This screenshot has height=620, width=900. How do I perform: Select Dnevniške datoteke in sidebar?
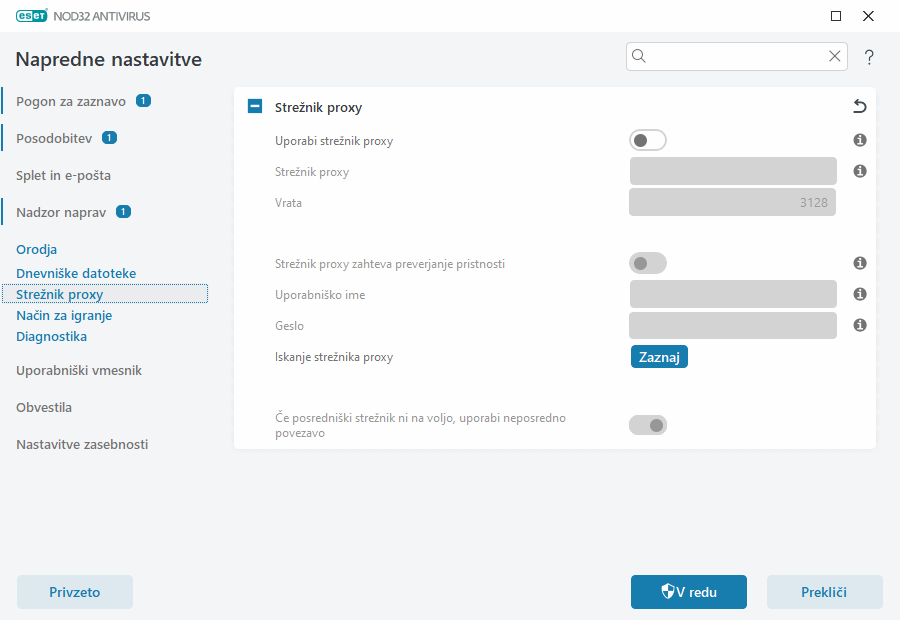[x=74, y=272]
